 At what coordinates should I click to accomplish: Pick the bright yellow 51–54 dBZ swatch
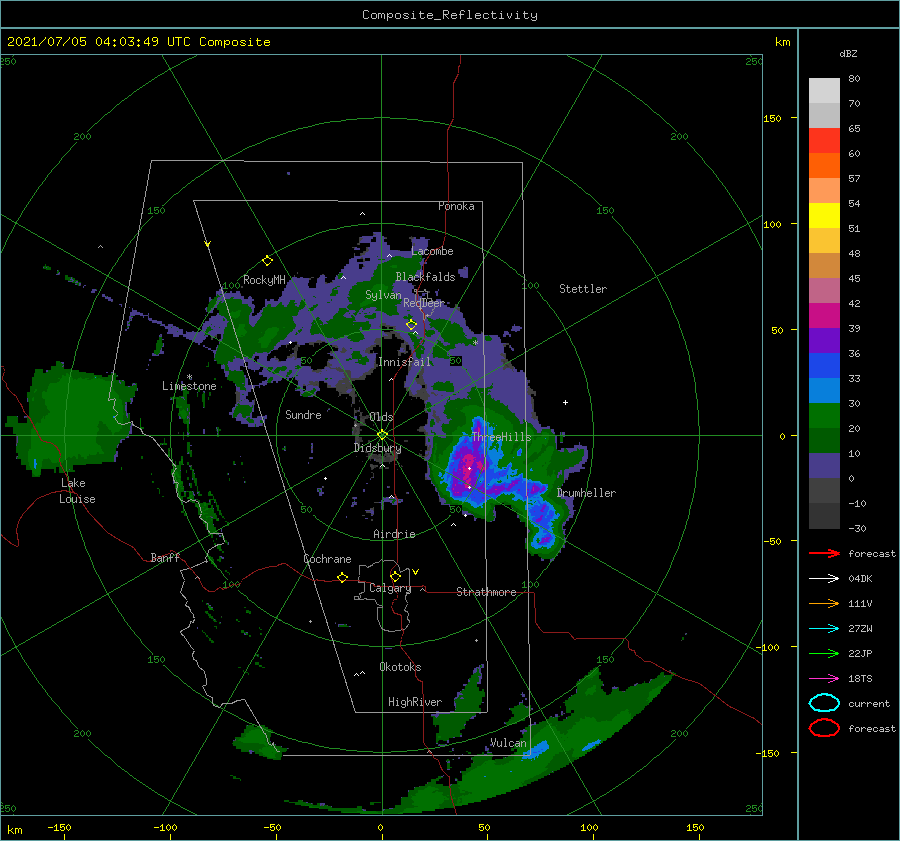point(824,216)
